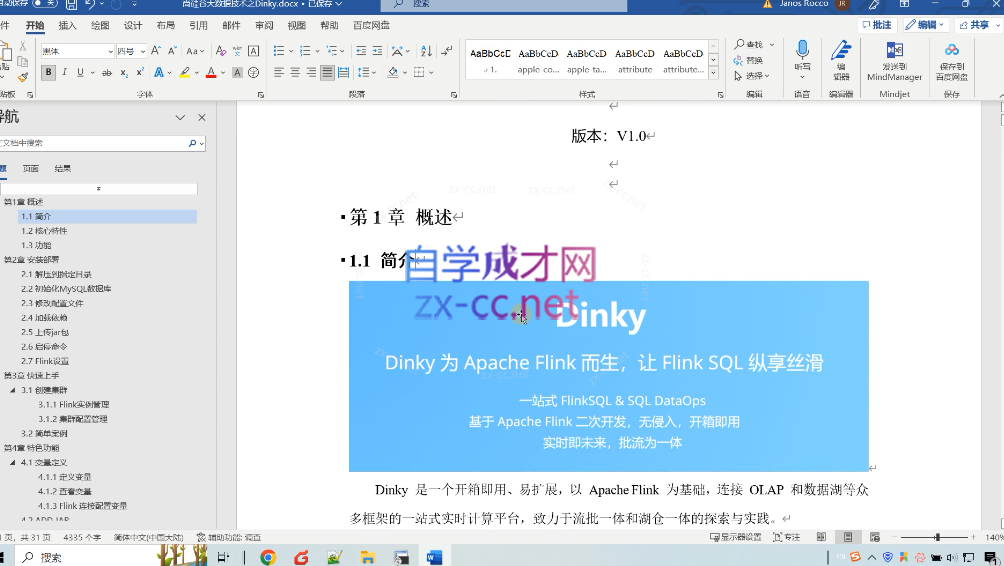The width and height of the screenshot is (1004, 566).
Task: Open the Editor pen icon
Action: 841,50
